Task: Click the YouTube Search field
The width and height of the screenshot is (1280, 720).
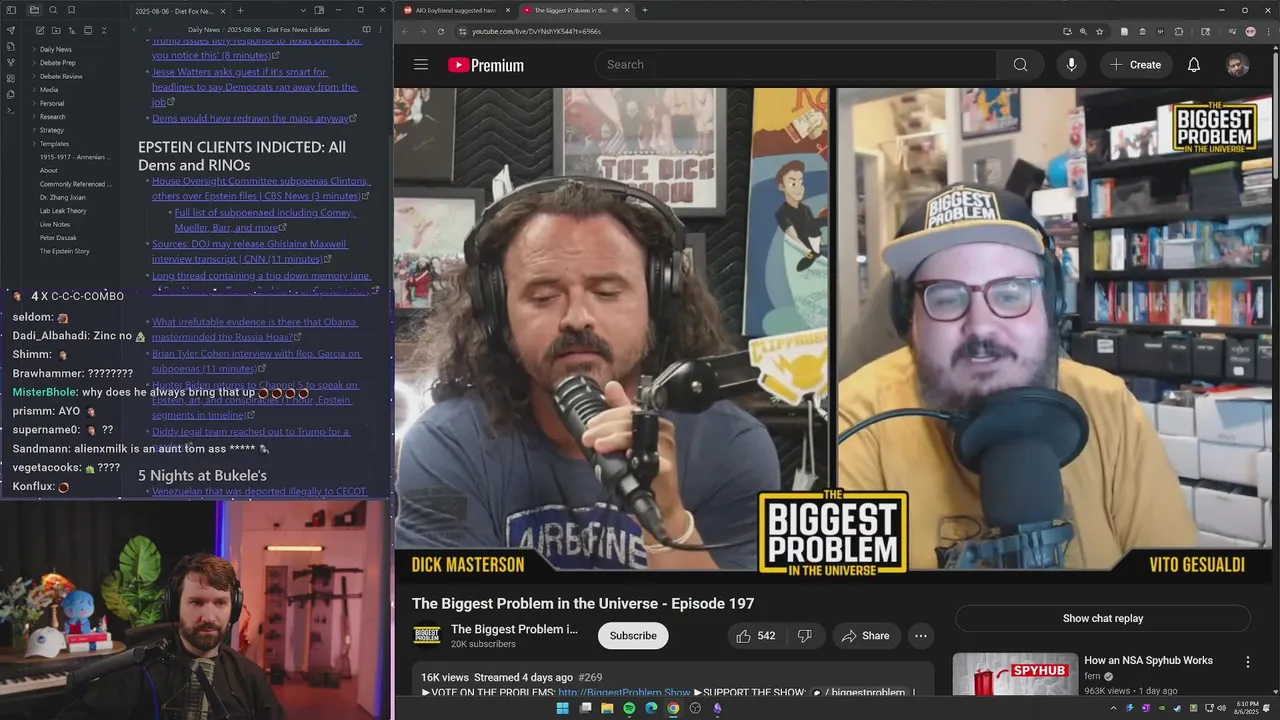Action: tap(796, 65)
